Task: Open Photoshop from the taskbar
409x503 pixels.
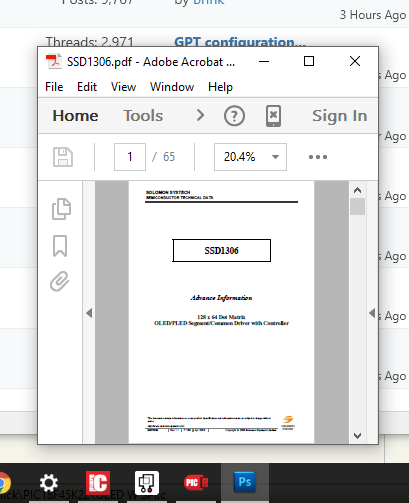Action: pos(245,482)
